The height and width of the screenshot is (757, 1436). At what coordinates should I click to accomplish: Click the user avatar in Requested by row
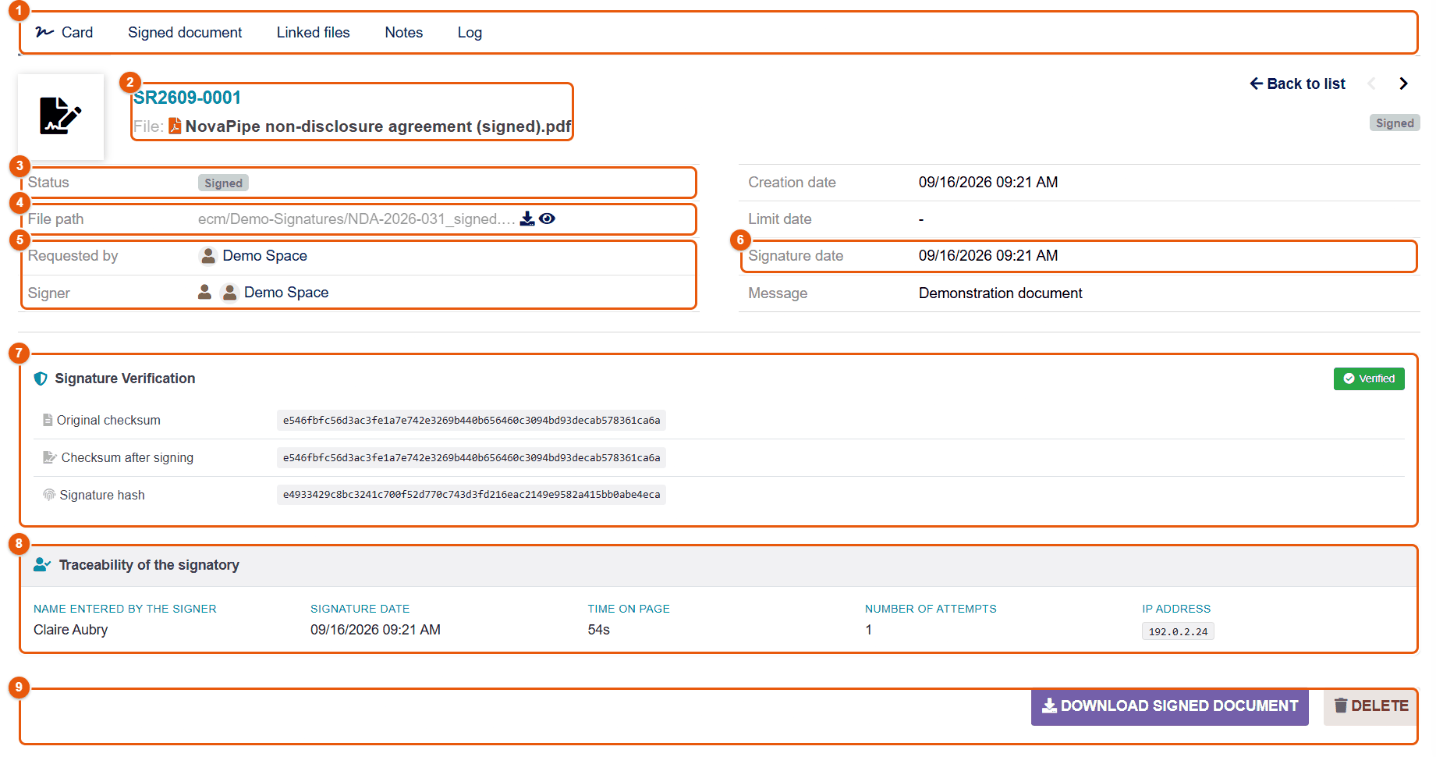208,256
